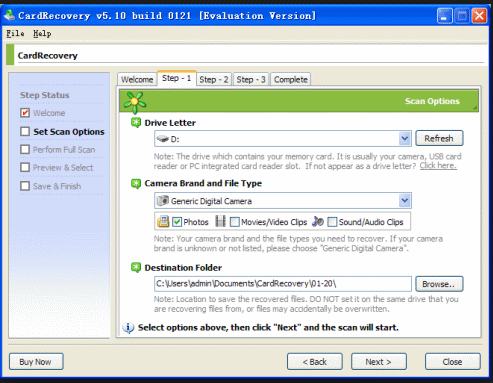Click the < Back button
This screenshot has width=493, height=383.
click(315, 362)
